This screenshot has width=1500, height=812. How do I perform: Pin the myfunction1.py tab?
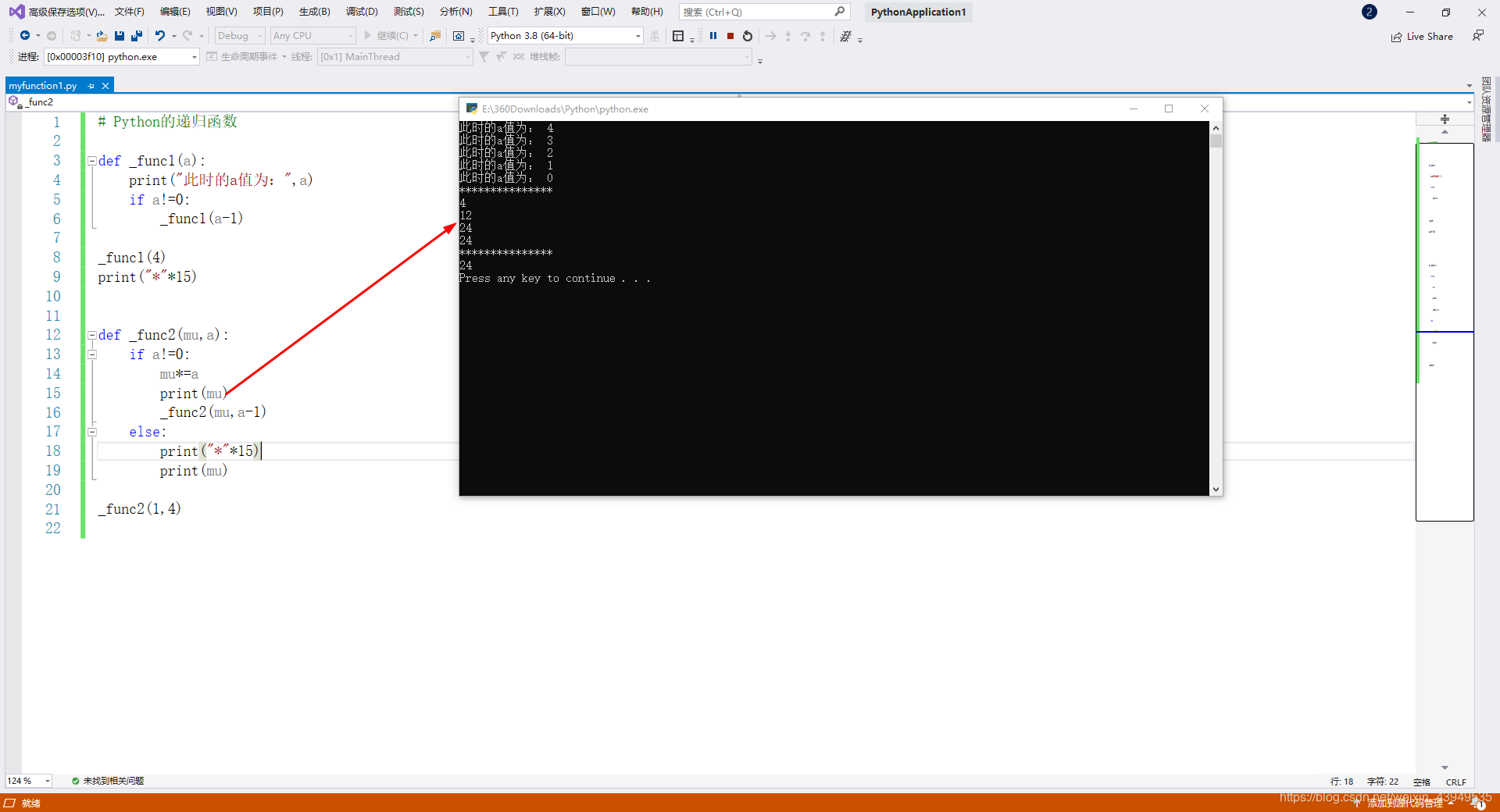click(x=91, y=86)
